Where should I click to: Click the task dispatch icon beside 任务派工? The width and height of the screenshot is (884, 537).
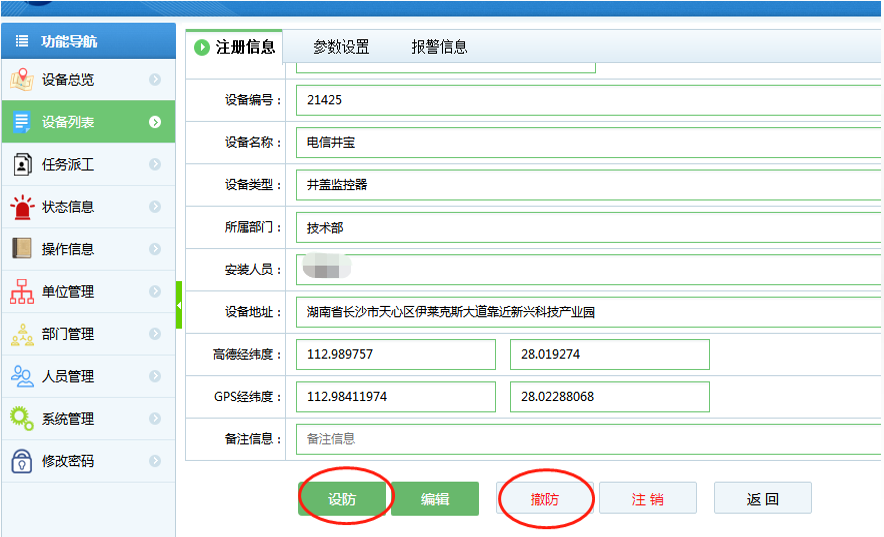21,165
